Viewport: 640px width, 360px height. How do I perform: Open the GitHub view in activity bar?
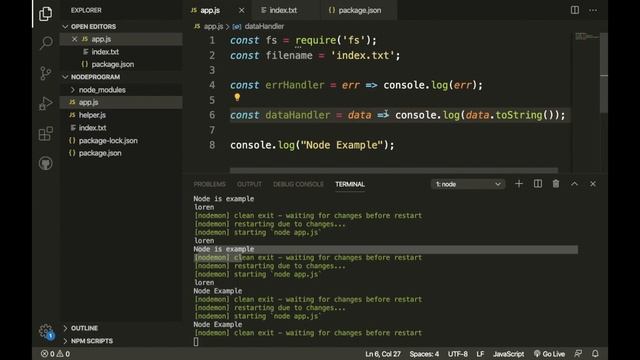[x=46, y=163]
